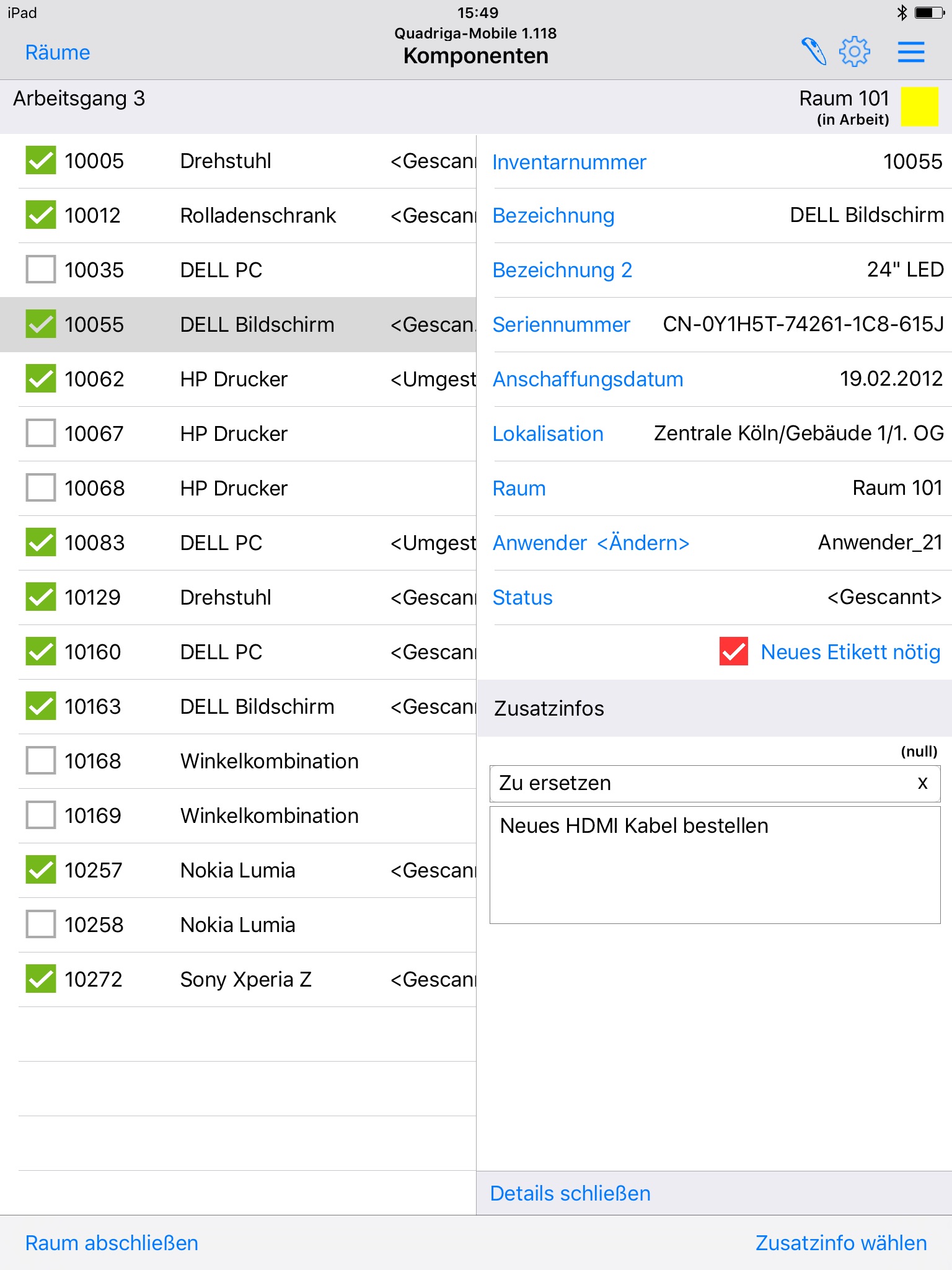Image resolution: width=952 pixels, height=1270 pixels.
Task: Select row '10035' DELL PC
Action: point(238,270)
